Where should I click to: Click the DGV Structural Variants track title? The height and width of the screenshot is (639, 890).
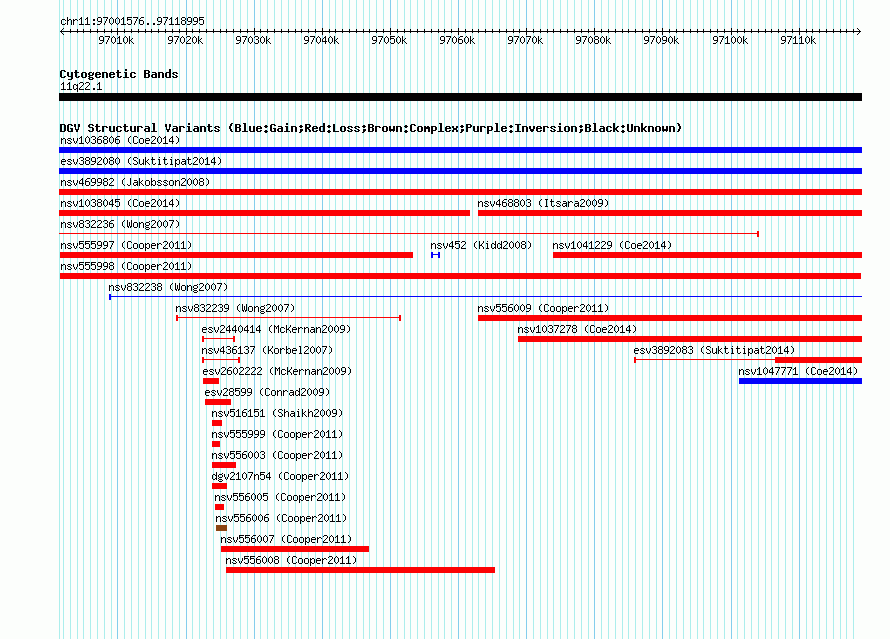click(x=371, y=128)
